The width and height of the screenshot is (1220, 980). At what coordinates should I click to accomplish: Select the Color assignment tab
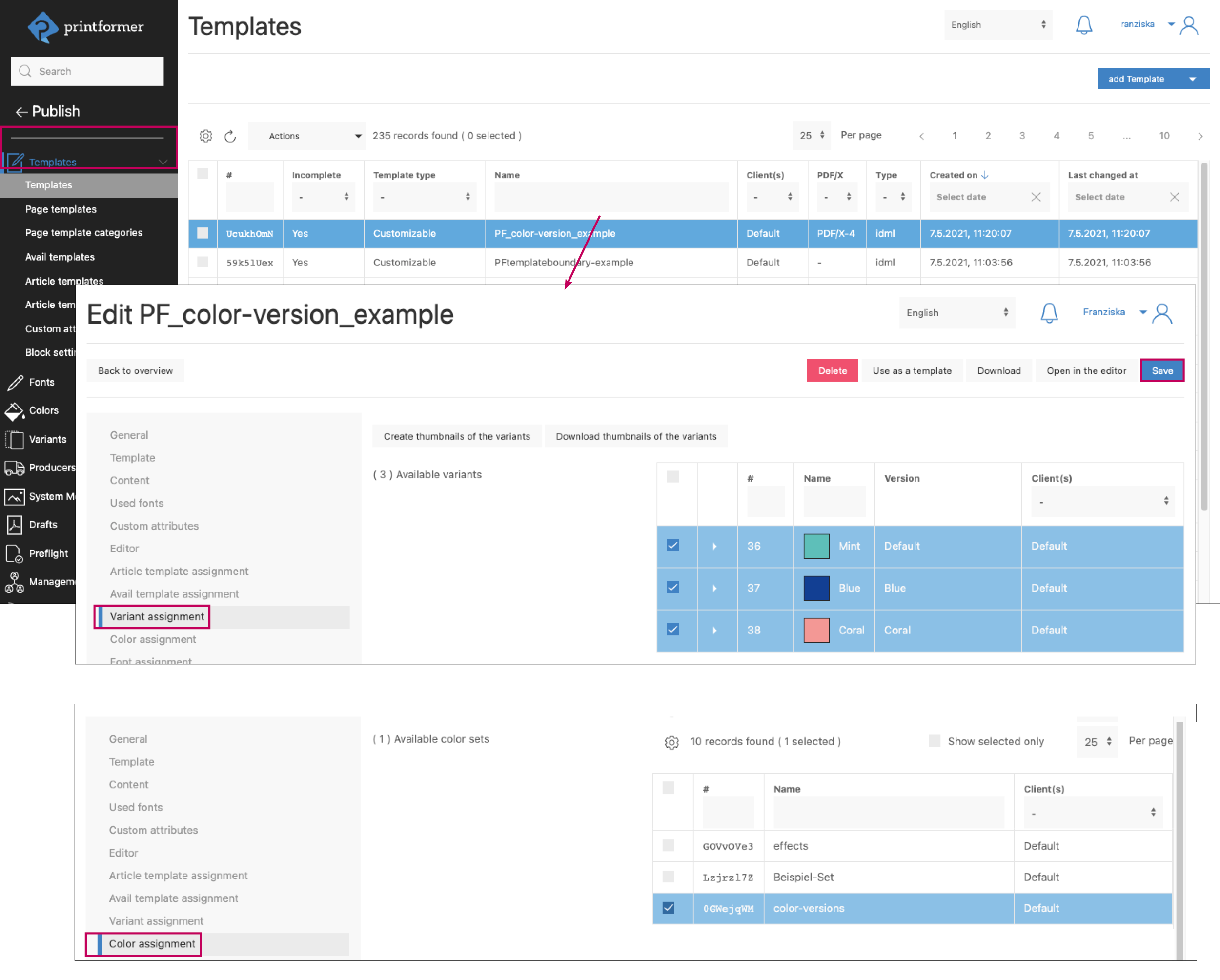click(152, 943)
